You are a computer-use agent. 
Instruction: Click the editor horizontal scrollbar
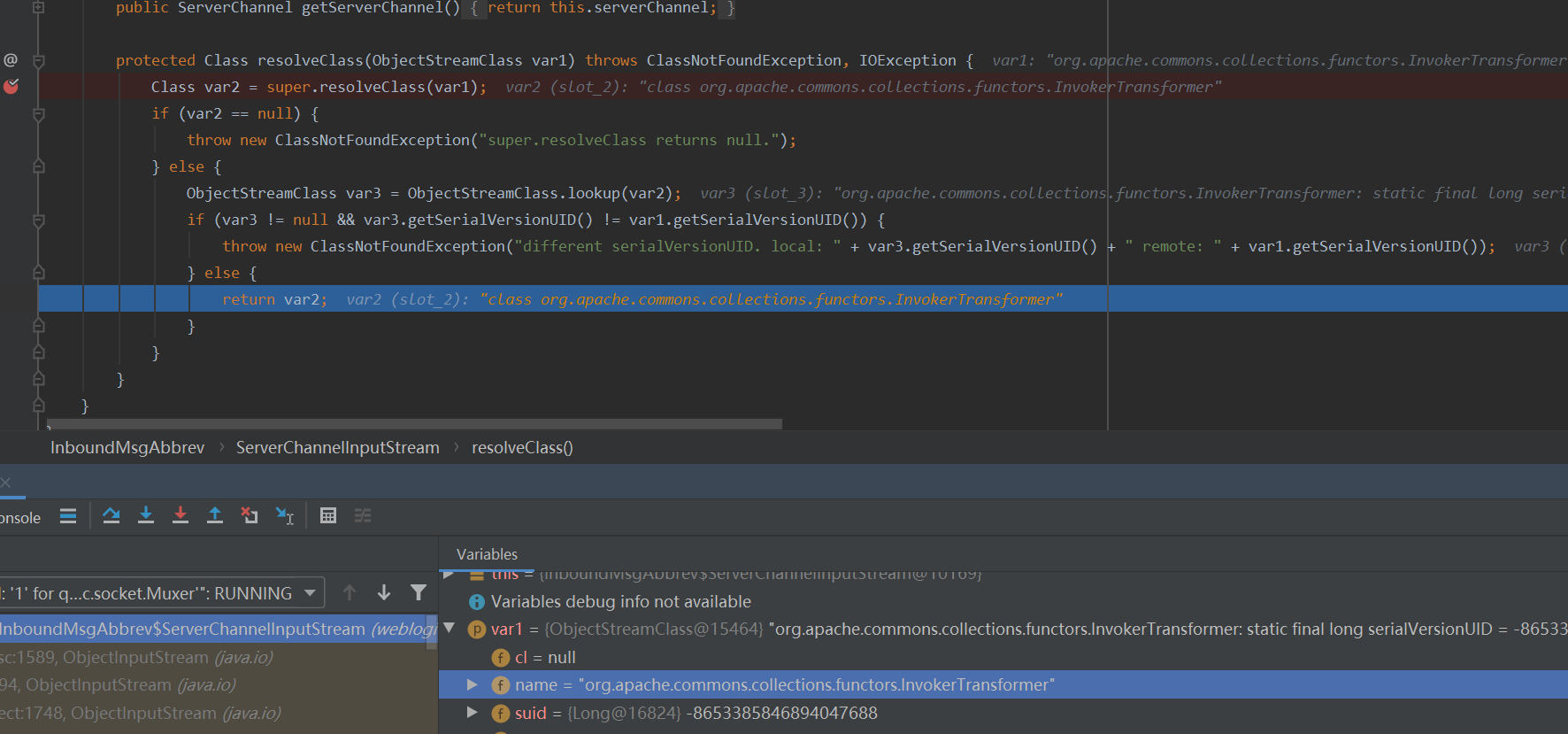pos(414,424)
